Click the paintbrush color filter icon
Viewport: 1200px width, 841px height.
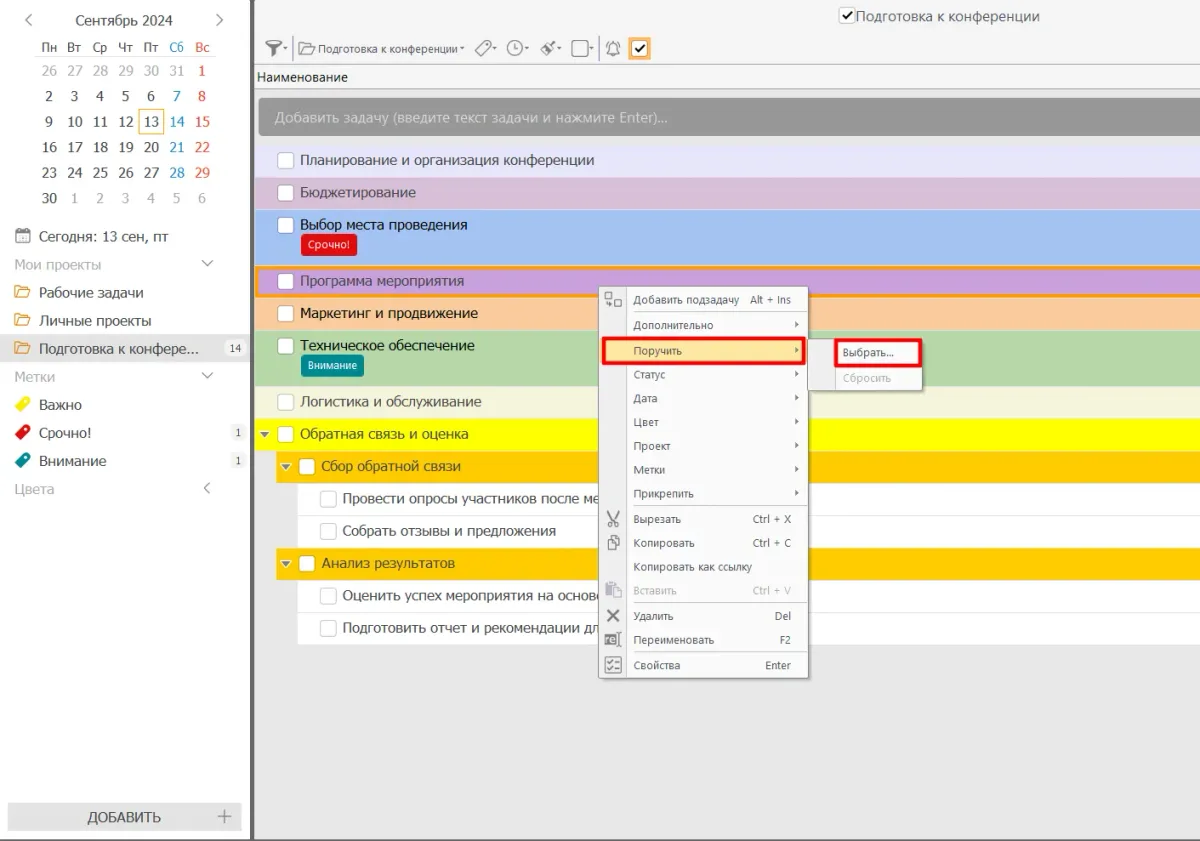(548, 48)
